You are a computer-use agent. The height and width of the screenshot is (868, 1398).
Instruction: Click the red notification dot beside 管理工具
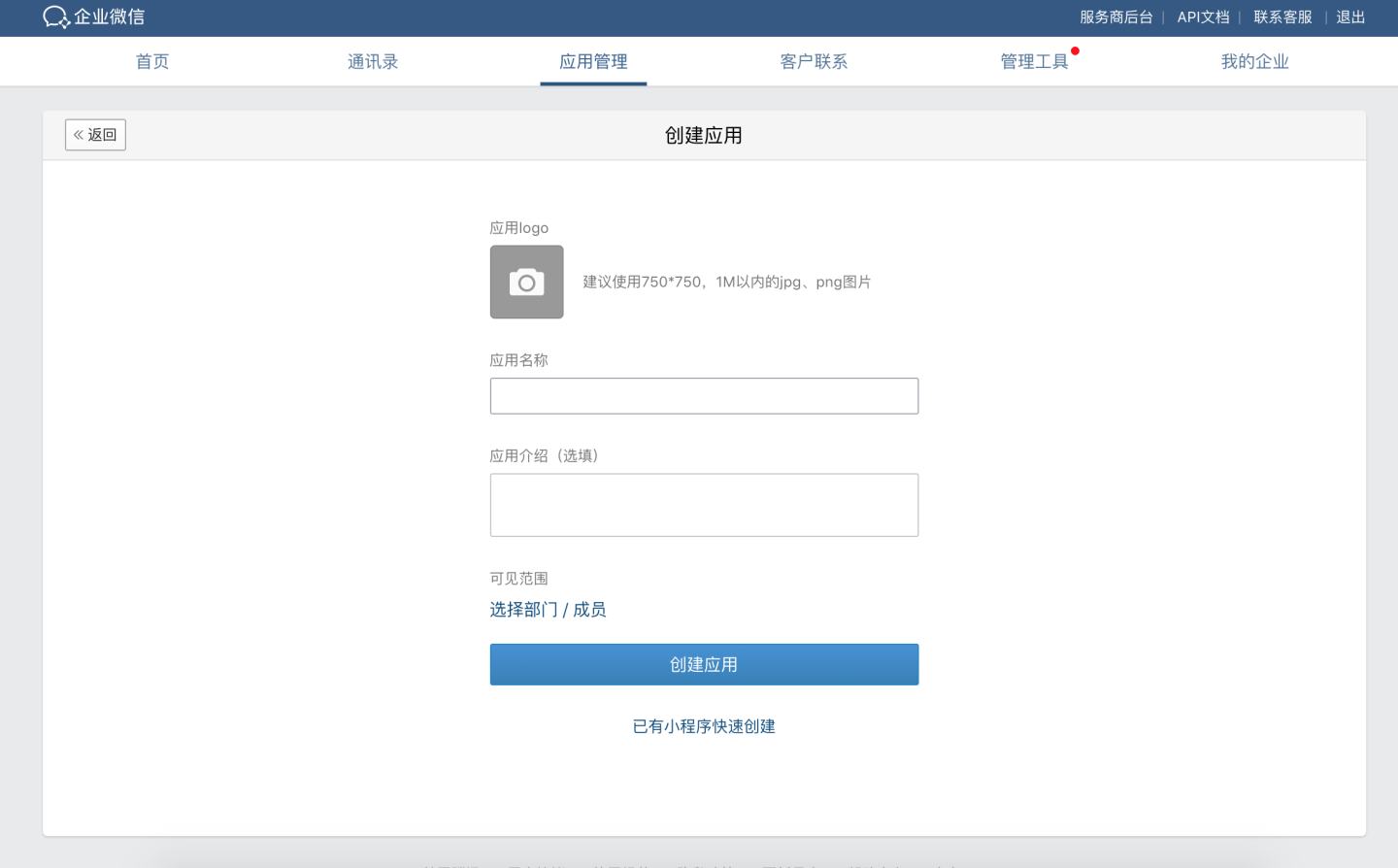[1075, 51]
